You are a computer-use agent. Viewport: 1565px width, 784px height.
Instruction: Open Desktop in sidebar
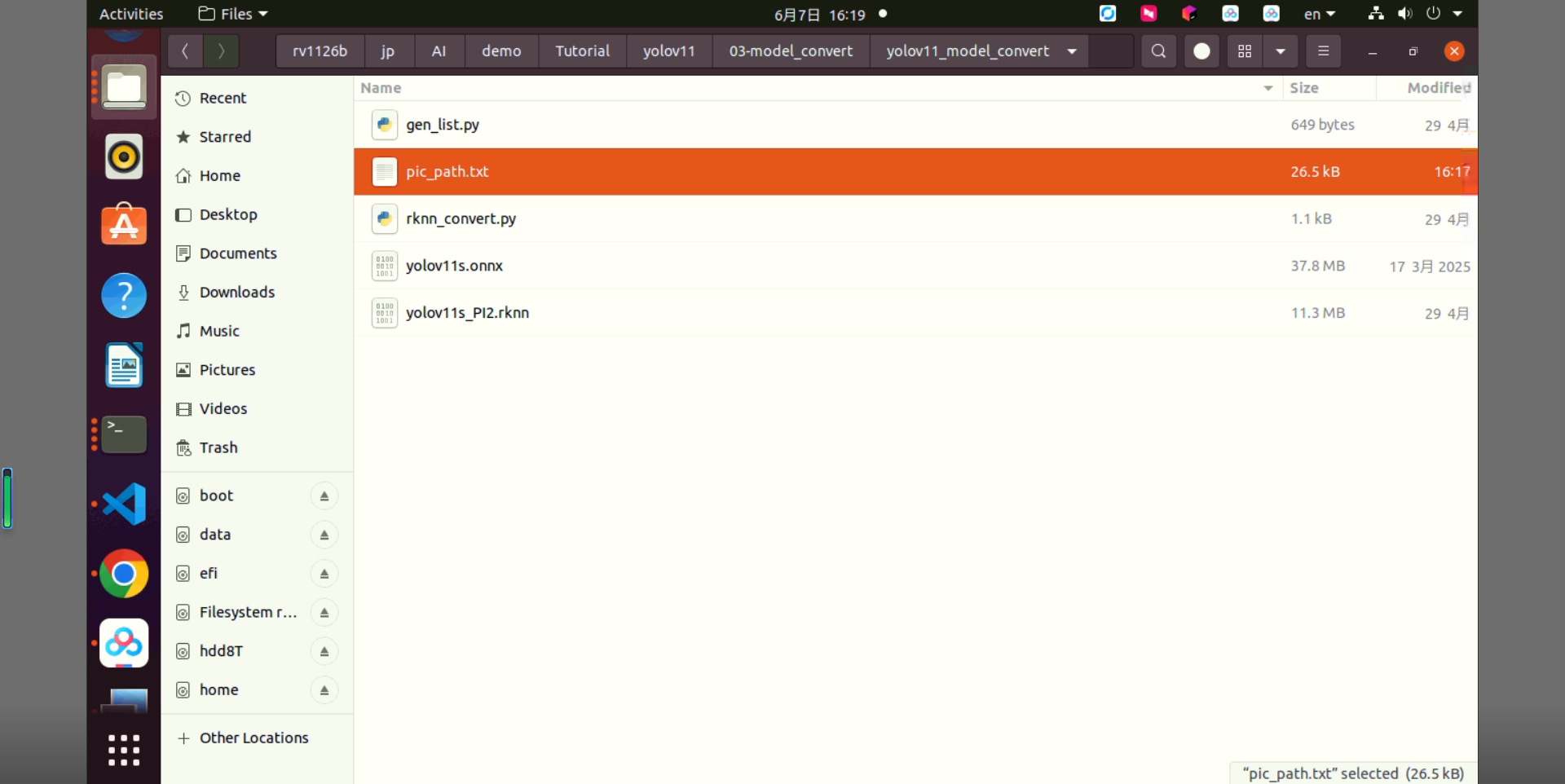point(257,214)
